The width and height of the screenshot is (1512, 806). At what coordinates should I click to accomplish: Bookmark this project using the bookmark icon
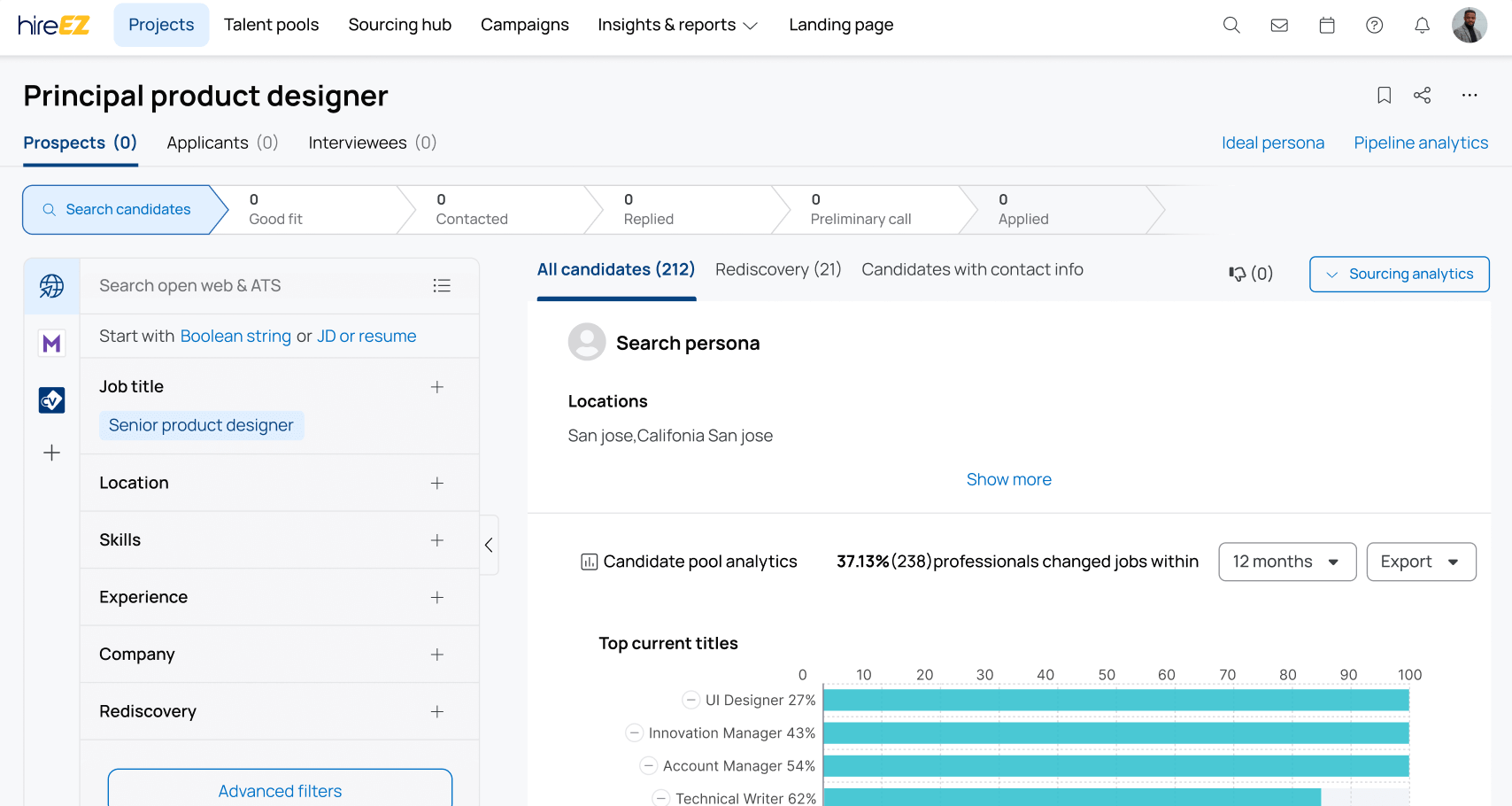(x=1384, y=95)
